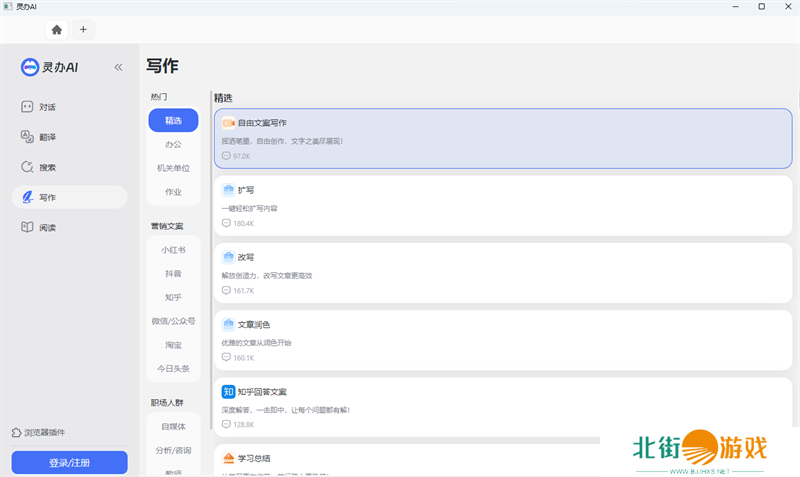Click the home tab icon
The height and width of the screenshot is (477, 800).
point(57,30)
